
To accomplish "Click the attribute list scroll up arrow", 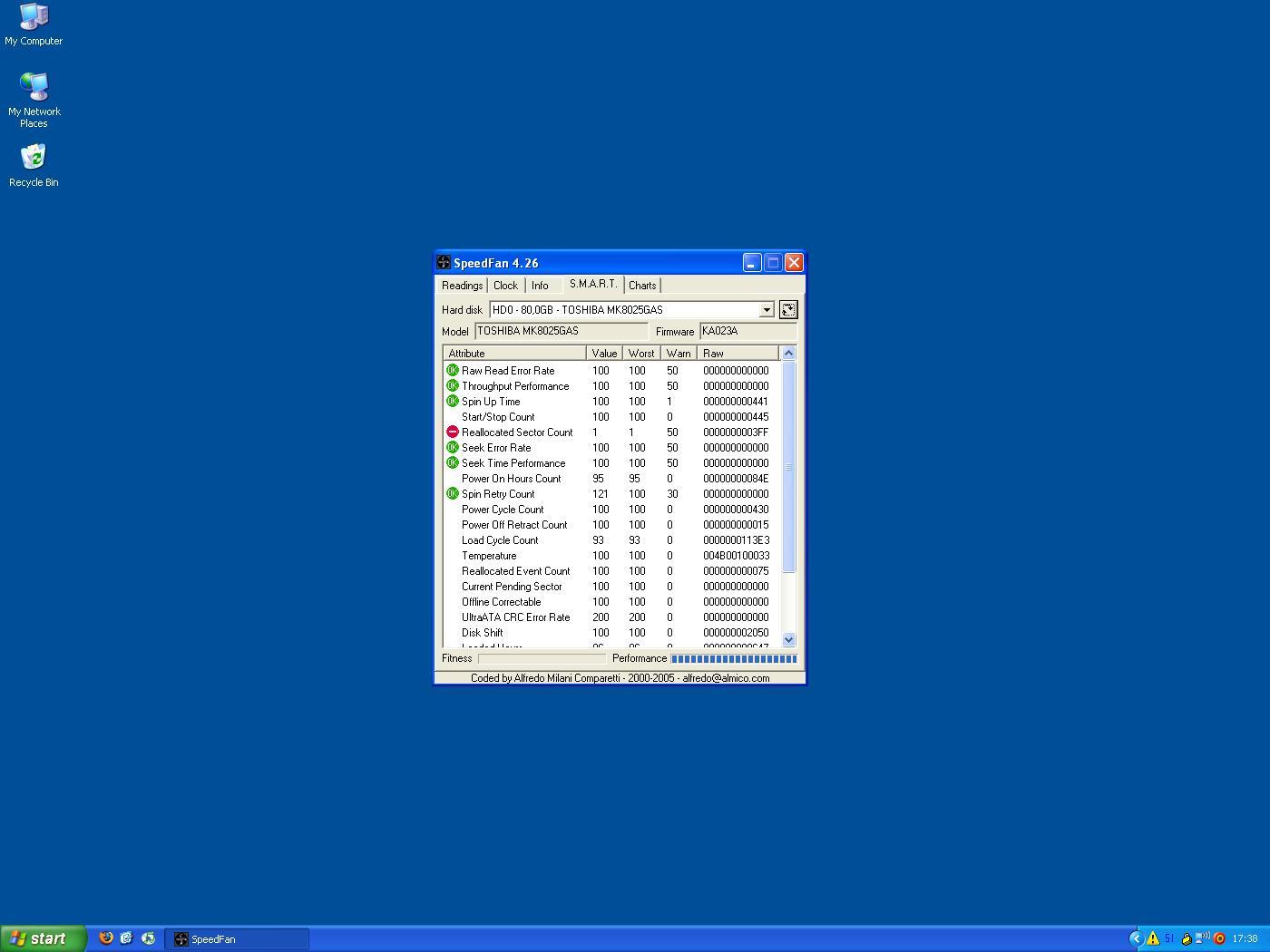I will pos(788,354).
